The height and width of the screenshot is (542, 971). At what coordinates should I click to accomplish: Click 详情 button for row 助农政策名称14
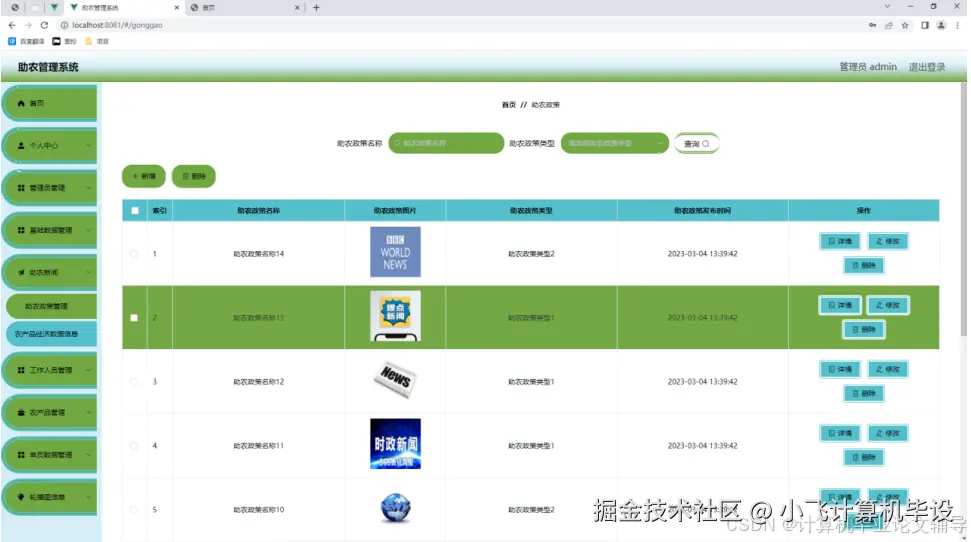(x=840, y=241)
